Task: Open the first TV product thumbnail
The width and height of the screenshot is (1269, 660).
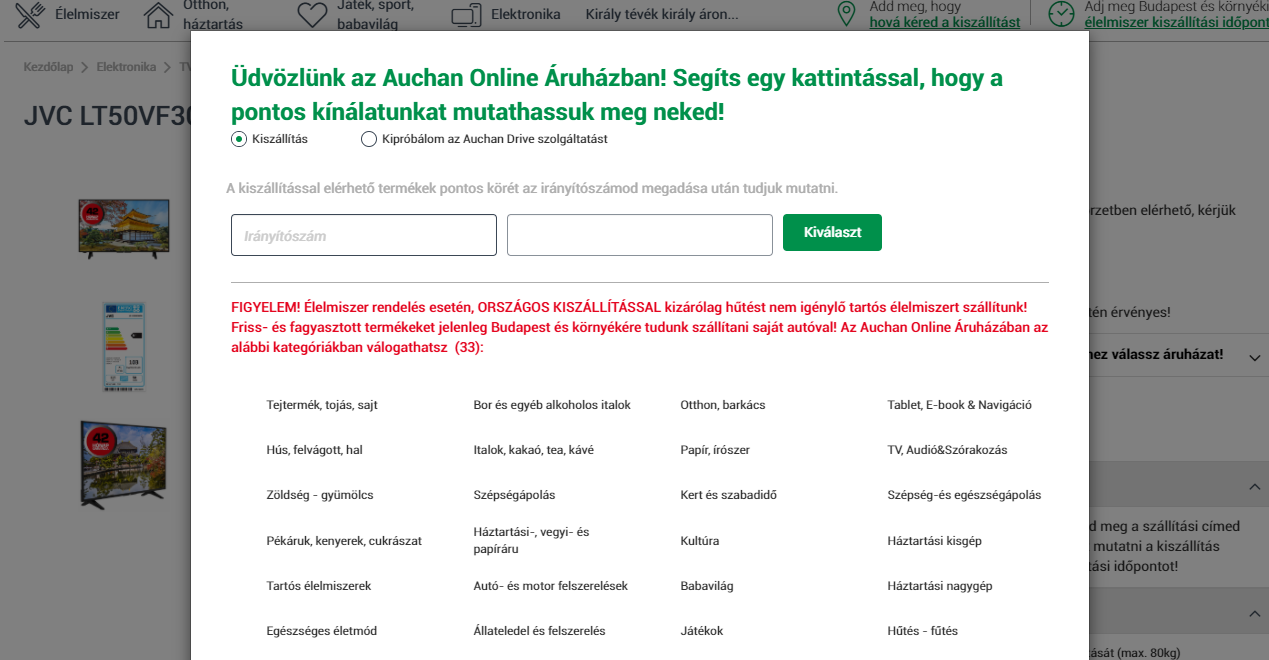Action: pos(125,229)
